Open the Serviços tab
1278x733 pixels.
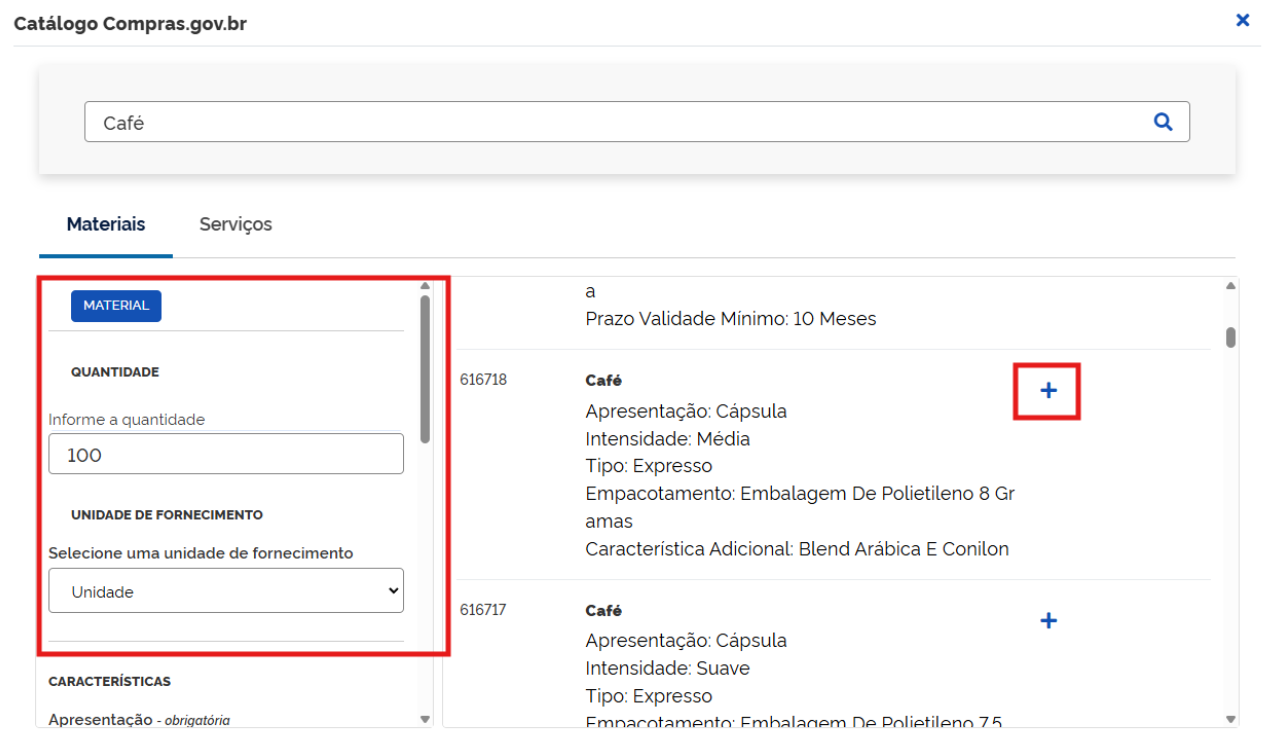click(x=235, y=225)
